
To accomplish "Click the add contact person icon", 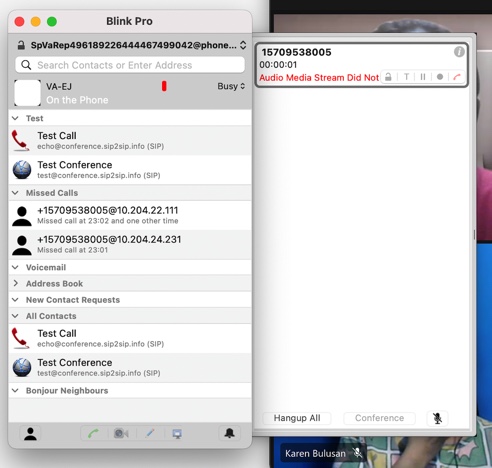I will click(x=30, y=433).
